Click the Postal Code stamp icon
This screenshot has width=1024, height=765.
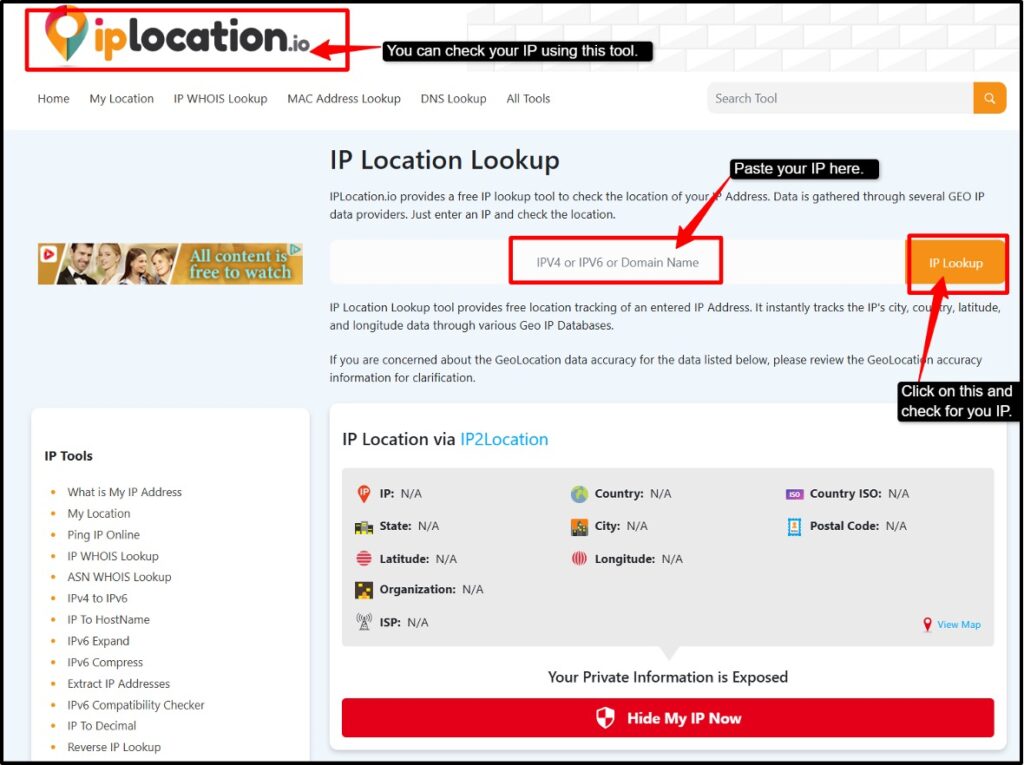794,527
